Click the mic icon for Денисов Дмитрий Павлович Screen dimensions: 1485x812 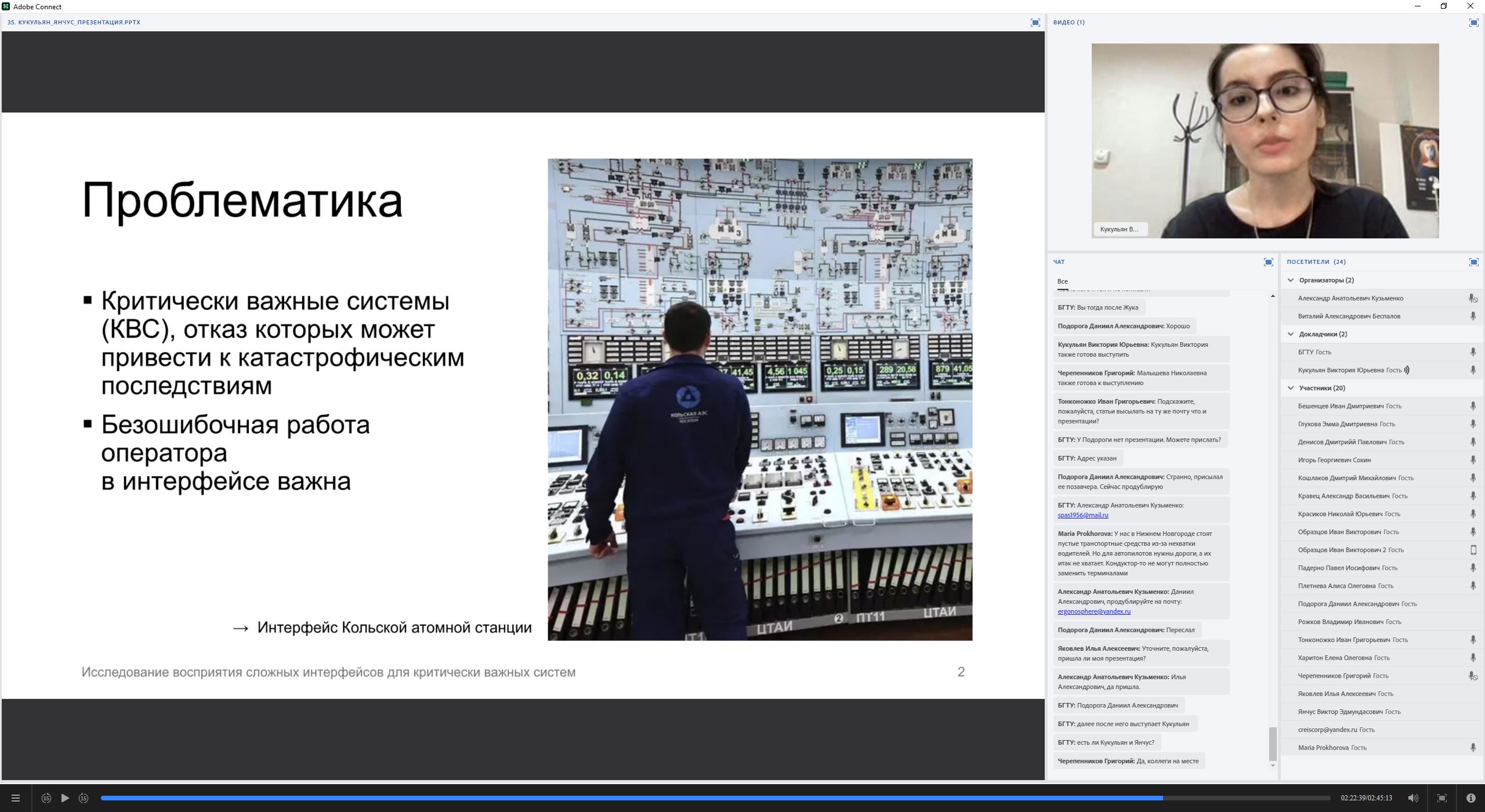click(1473, 442)
